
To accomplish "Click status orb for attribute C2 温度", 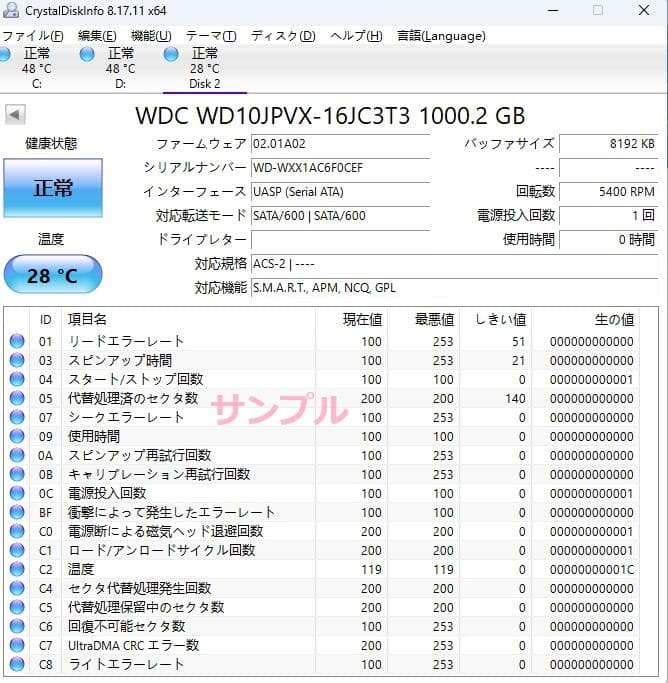I will point(17,569).
